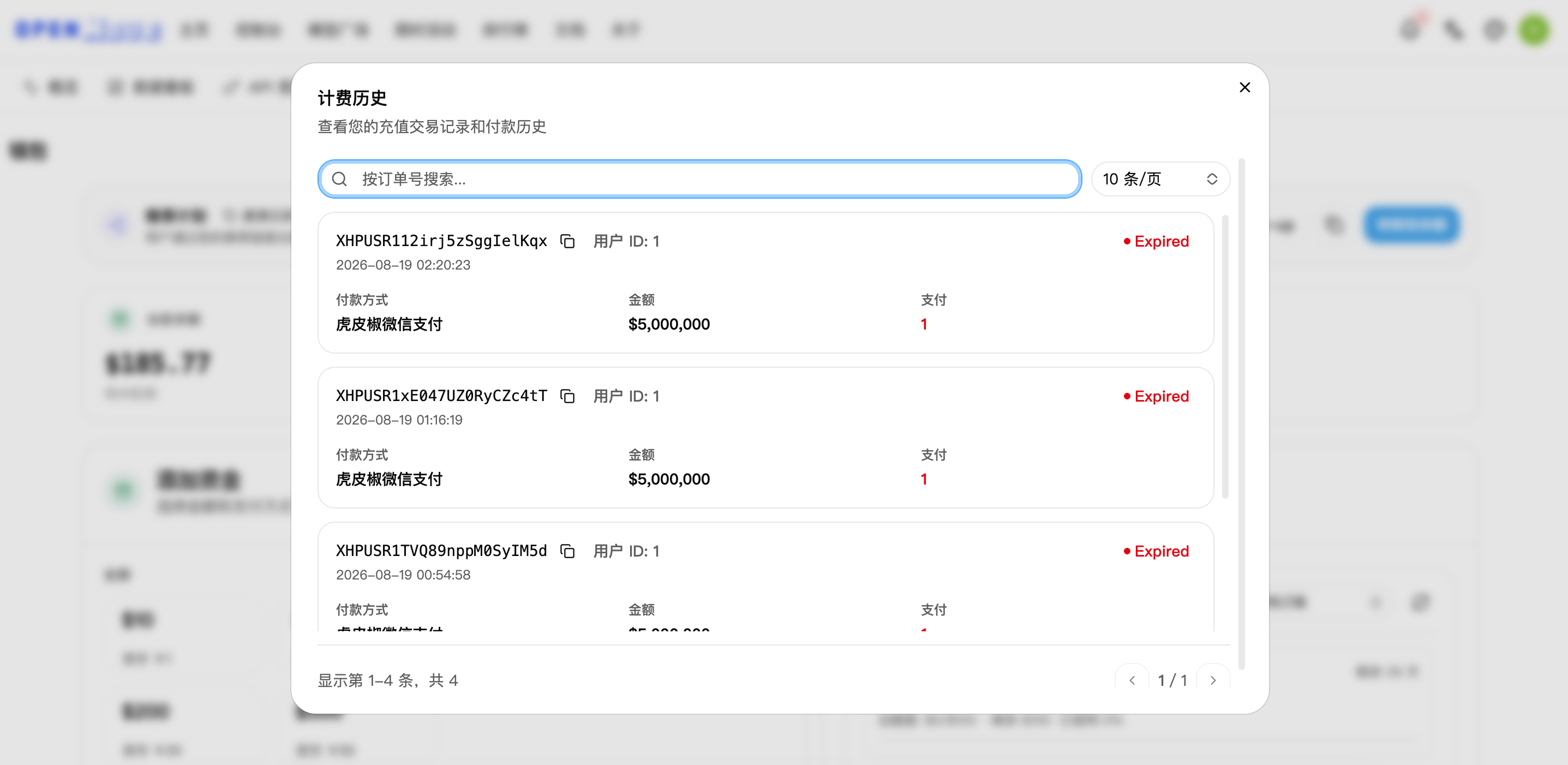Close the 计费历史 dialog
Viewport: 1568px width, 765px height.
coord(1244,88)
